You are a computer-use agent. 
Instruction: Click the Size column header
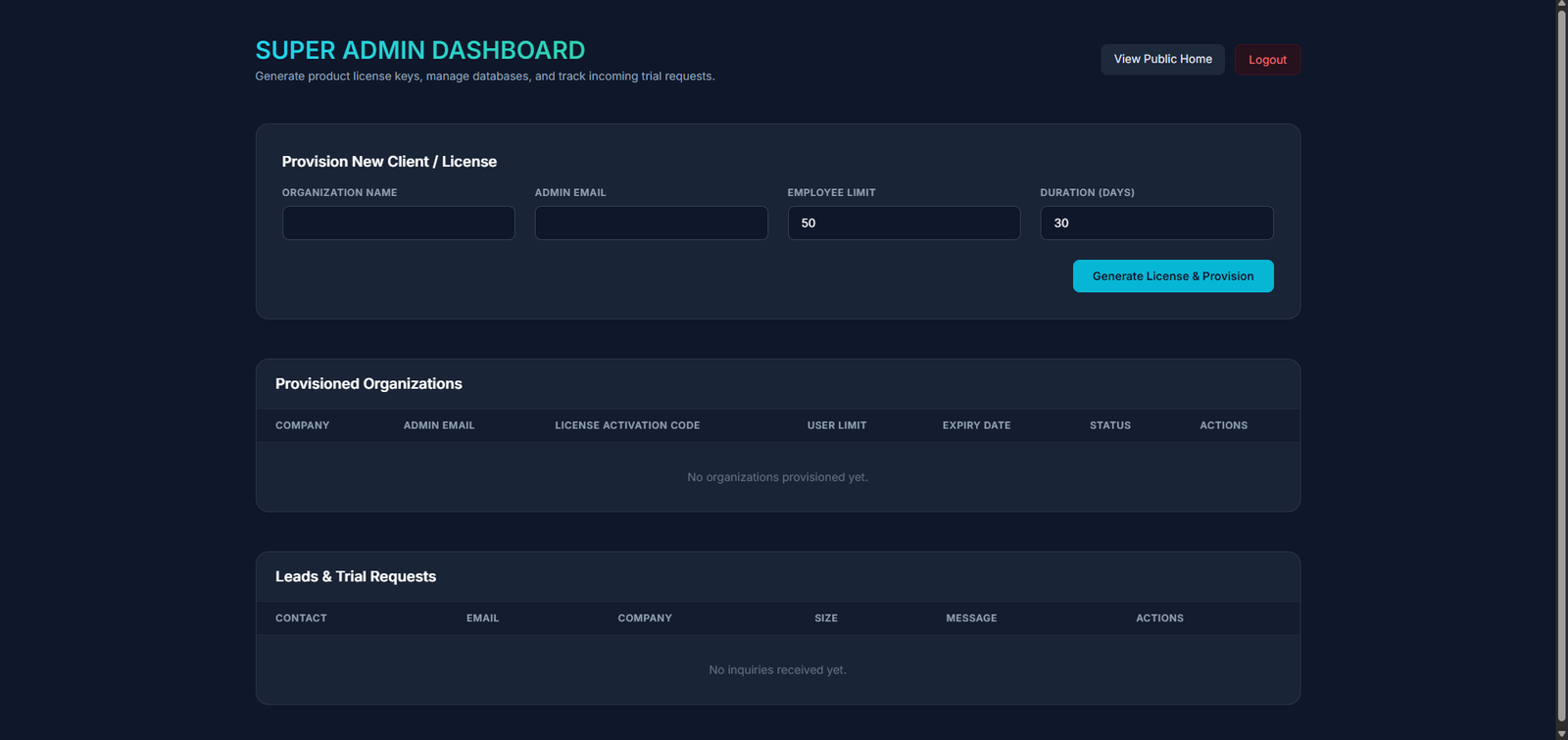826,618
